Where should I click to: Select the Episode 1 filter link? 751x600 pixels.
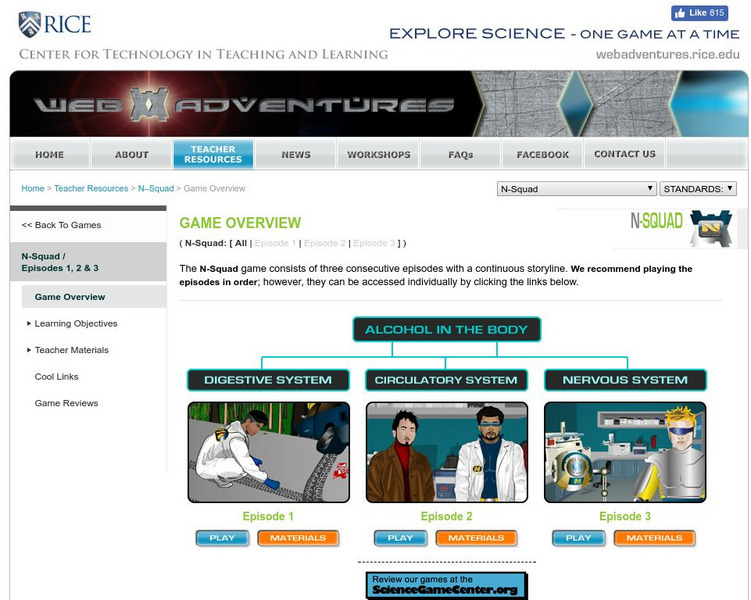[x=275, y=243]
